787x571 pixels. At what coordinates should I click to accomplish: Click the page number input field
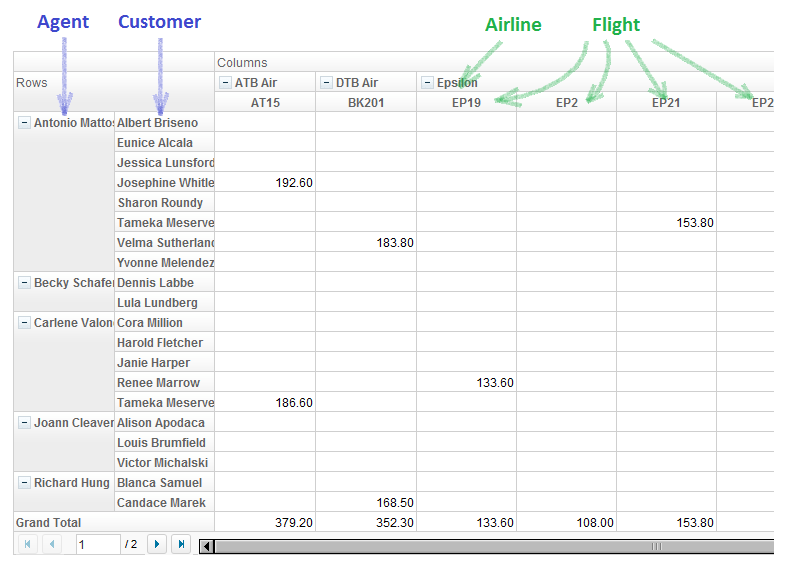click(x=98, y=544)
